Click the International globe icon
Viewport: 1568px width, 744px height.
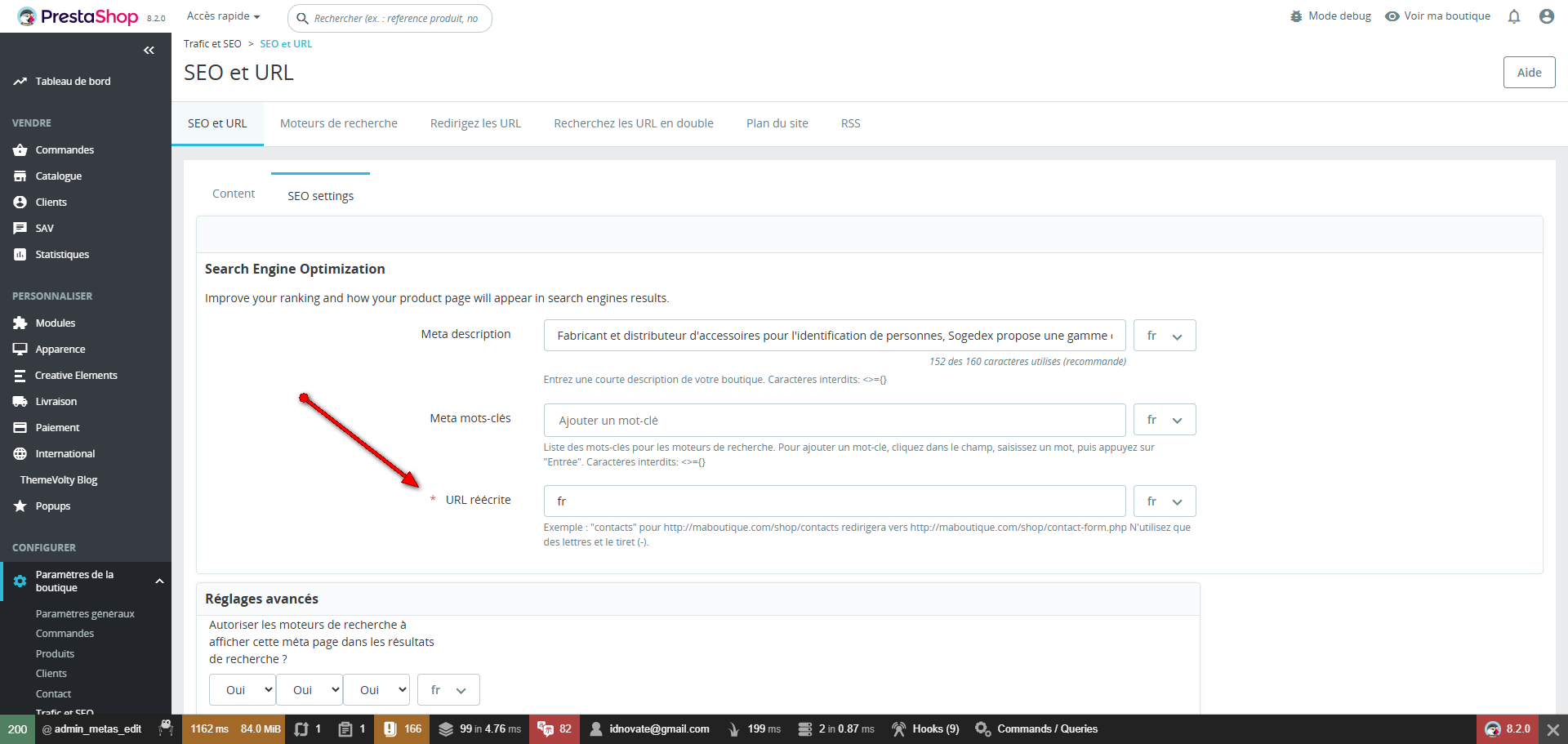pos(20,454)
